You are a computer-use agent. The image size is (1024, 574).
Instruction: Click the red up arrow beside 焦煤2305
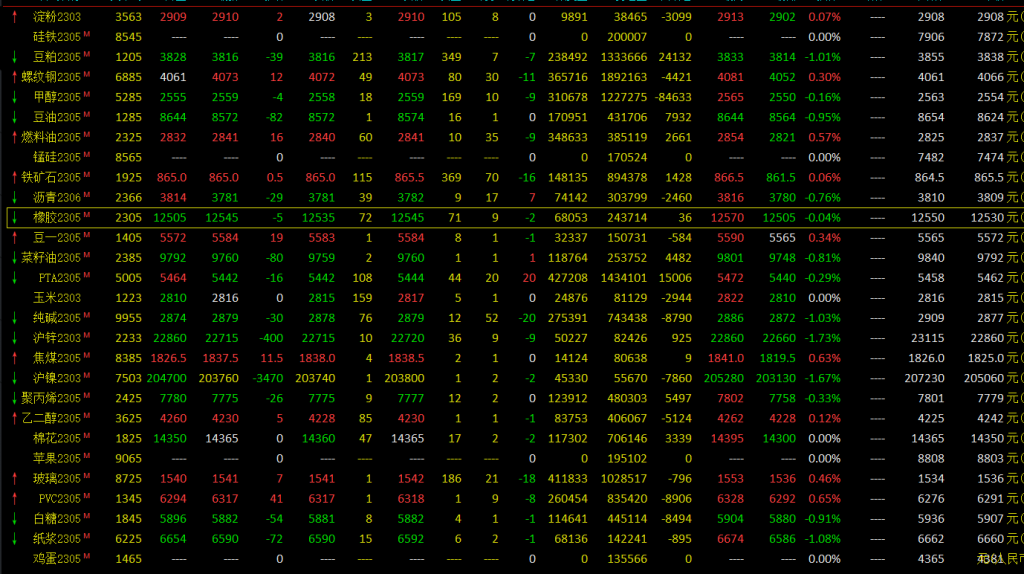(14, 358)
